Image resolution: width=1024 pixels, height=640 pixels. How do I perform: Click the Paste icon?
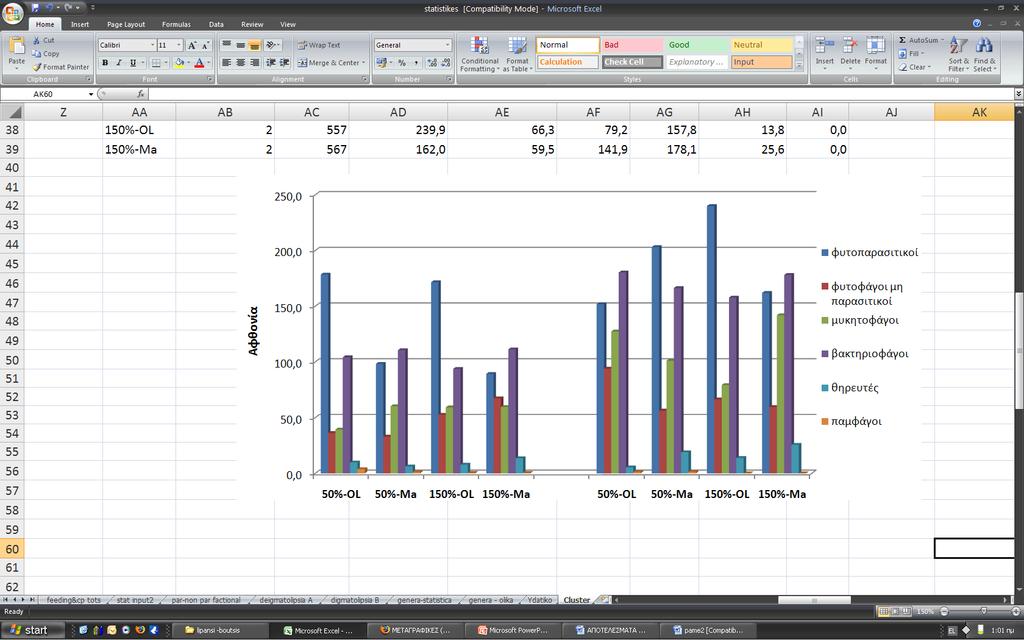point(16,47)
